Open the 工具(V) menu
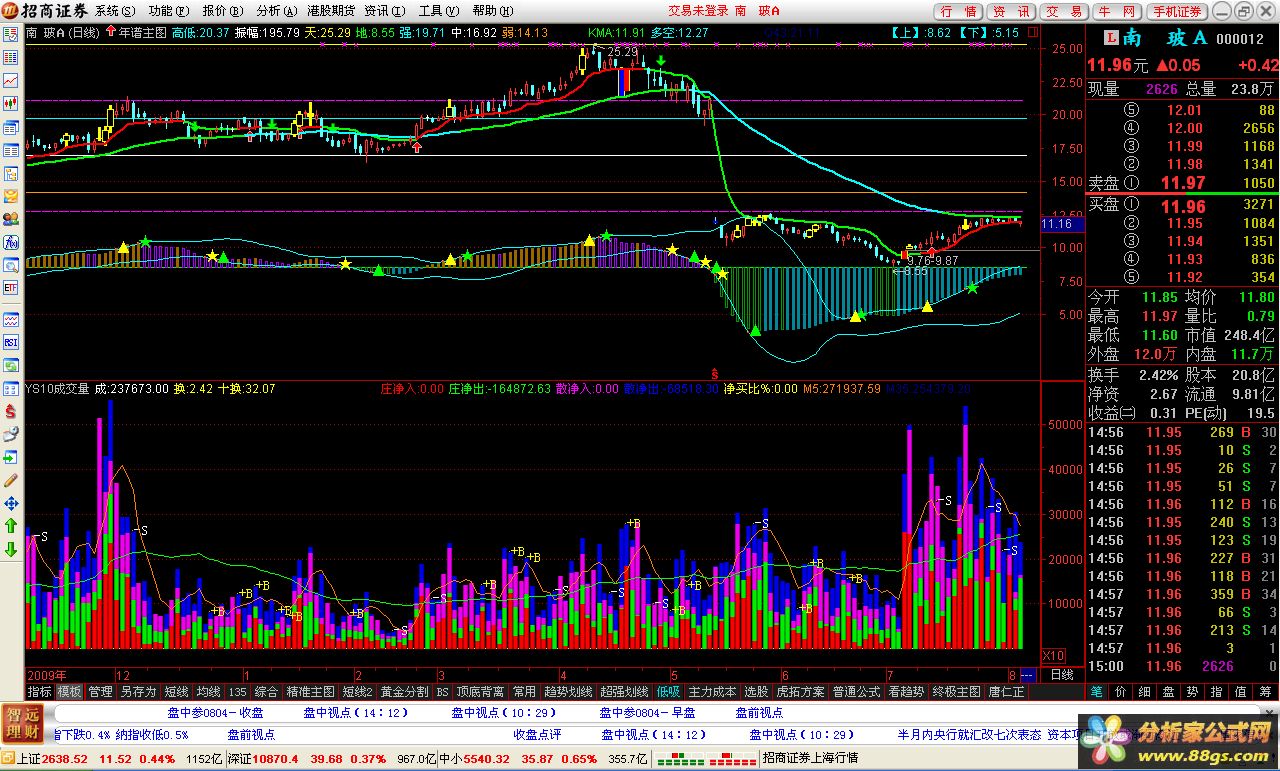 pyautogui.click(x=439, y=11)
